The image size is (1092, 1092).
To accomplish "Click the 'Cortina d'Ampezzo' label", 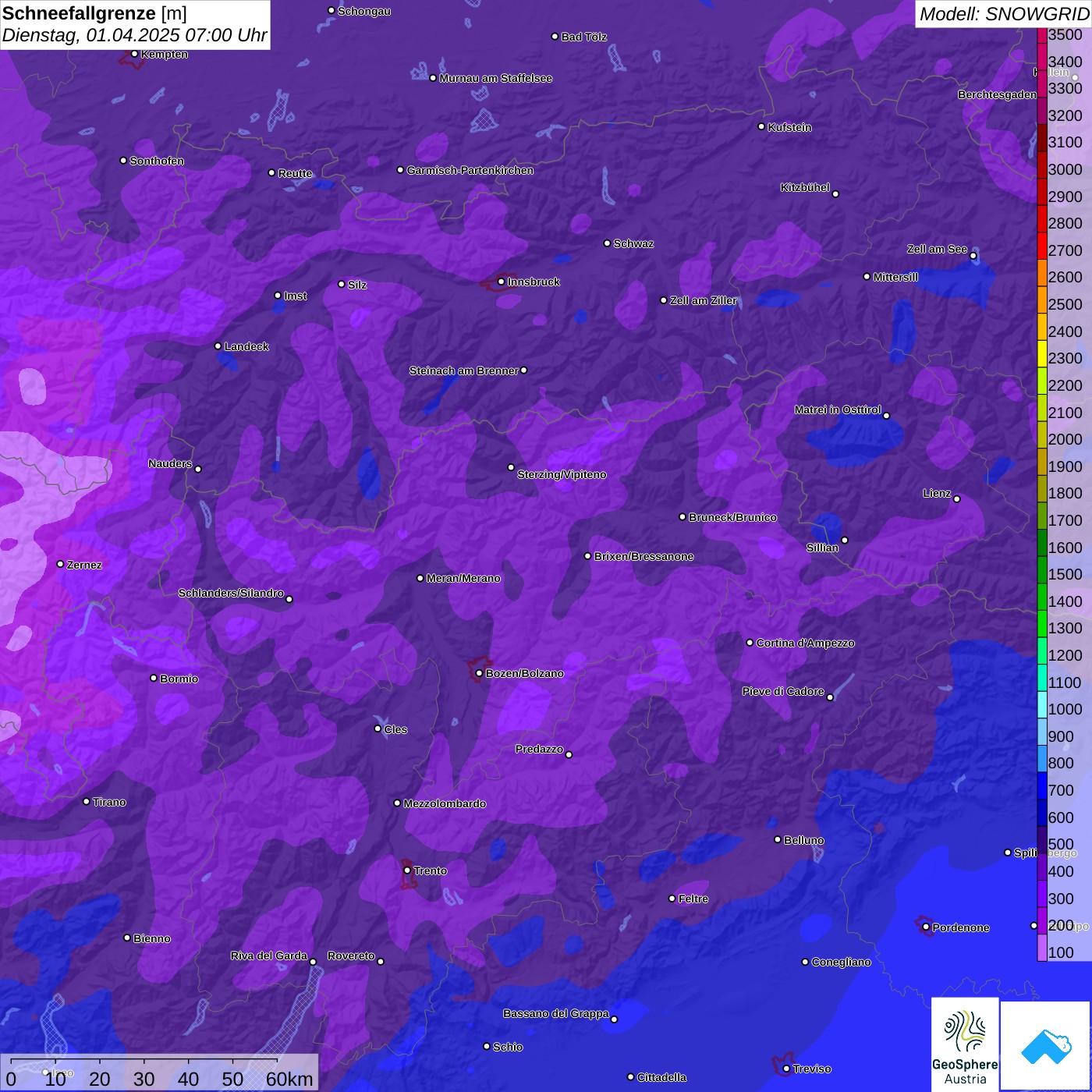I will 806,643.
